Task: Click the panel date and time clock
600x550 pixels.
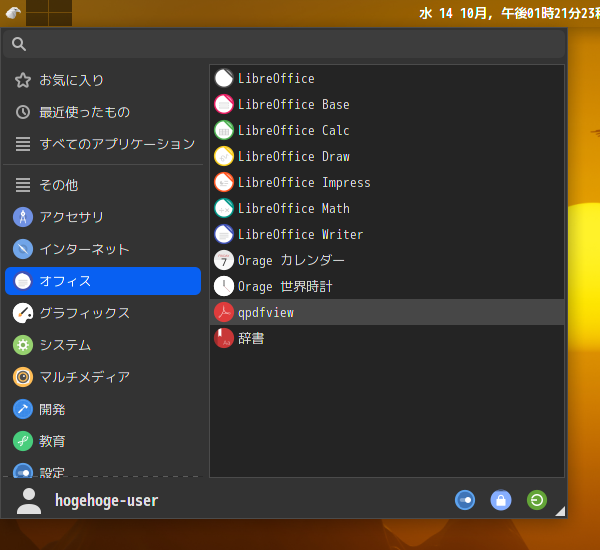Action: 509,13
